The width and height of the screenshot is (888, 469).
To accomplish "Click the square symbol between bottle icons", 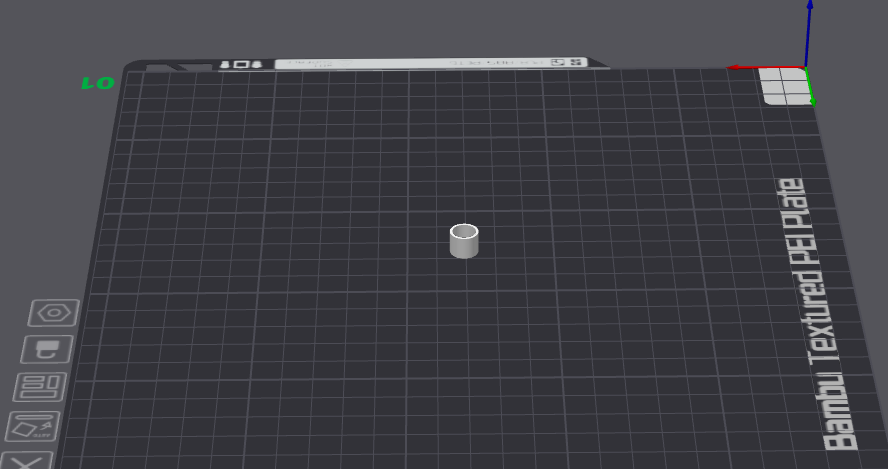I will point(241,65).
